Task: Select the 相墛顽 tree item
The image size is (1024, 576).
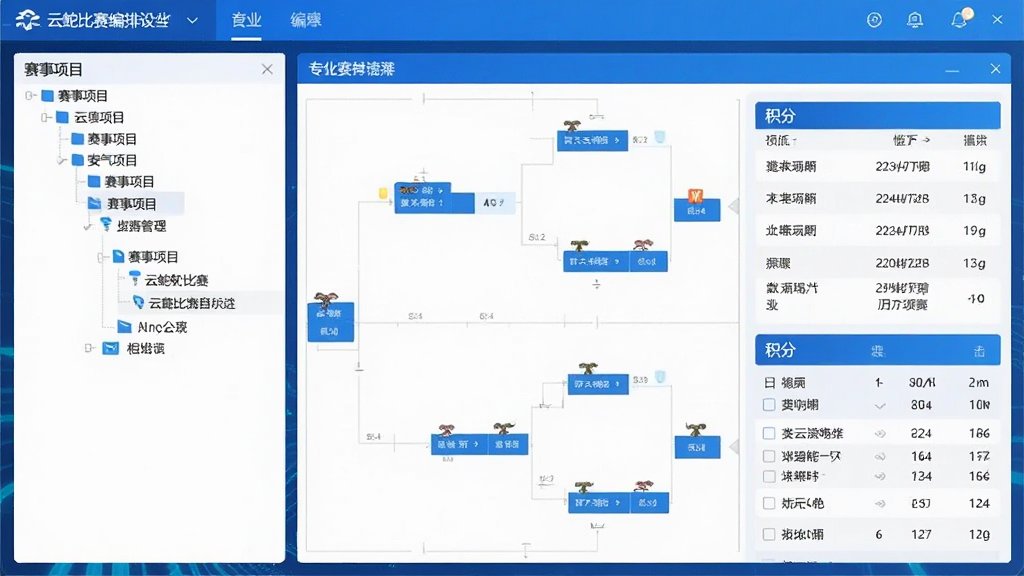Action: 145,349
